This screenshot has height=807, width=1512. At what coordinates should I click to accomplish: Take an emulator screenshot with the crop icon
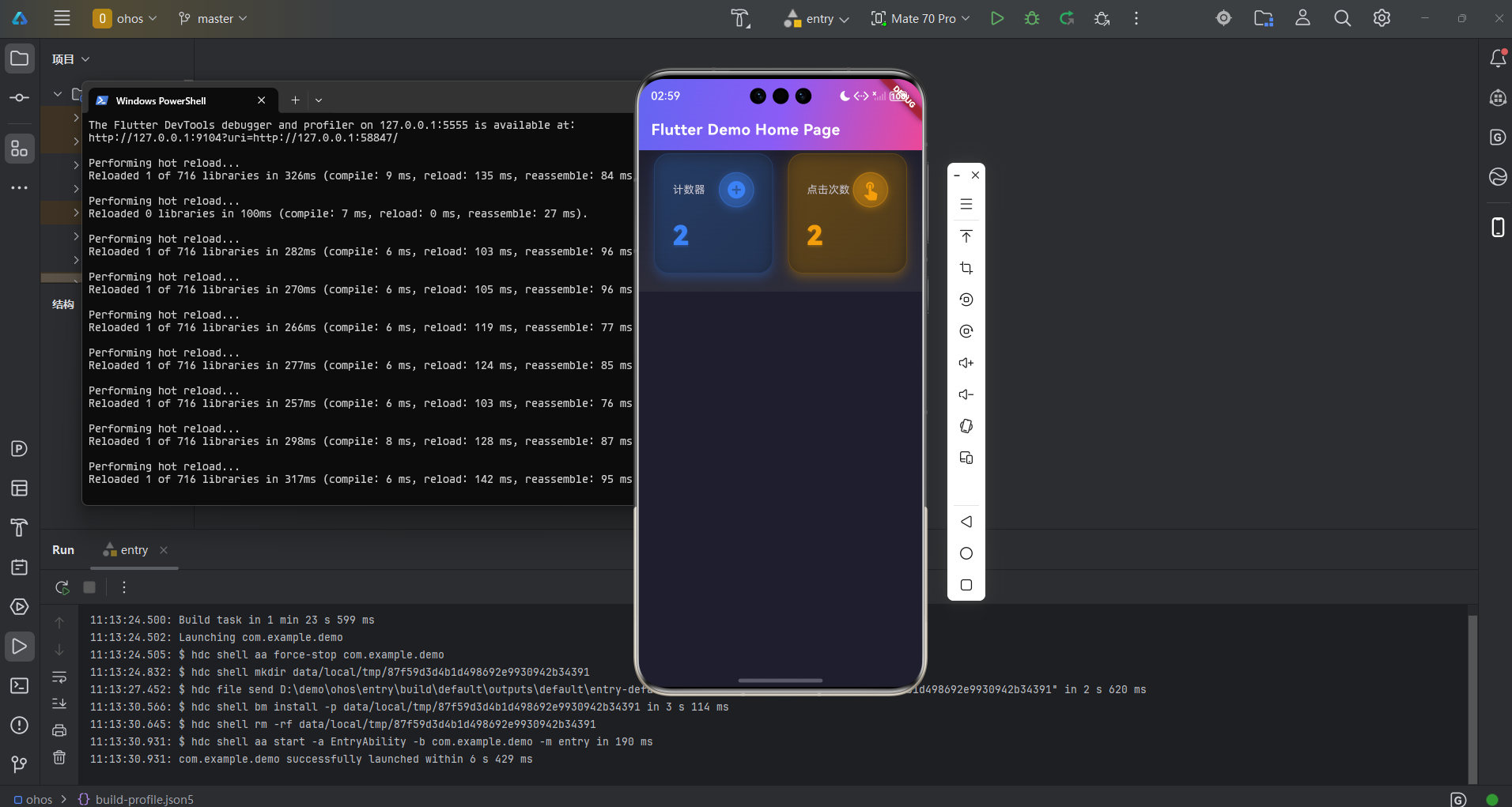pos(966,268)
